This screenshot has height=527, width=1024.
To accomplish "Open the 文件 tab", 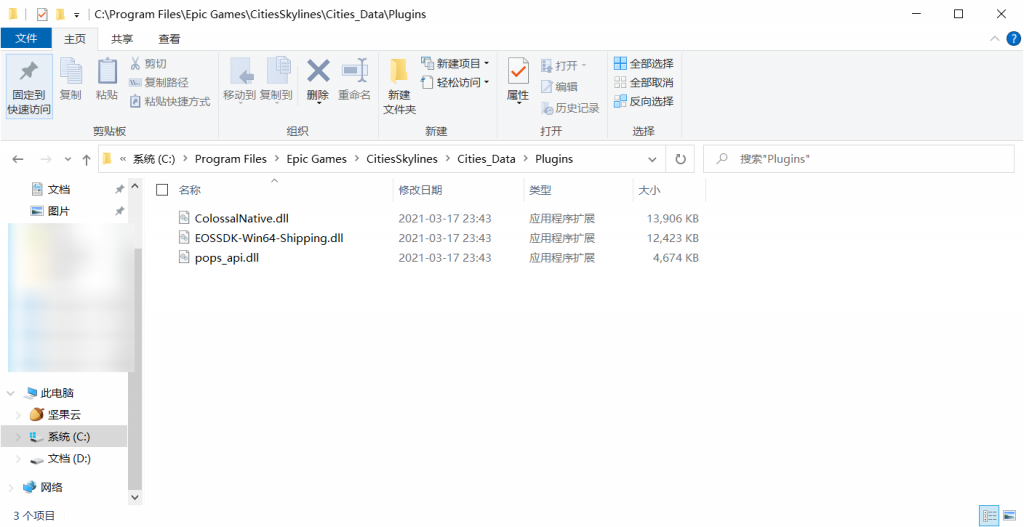I will 26,39.
